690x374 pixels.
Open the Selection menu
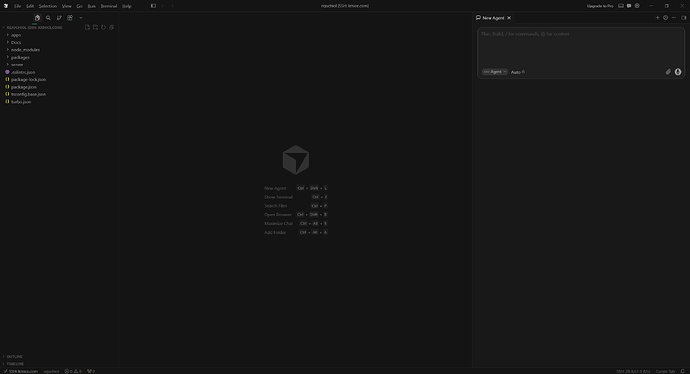[48, 6]
